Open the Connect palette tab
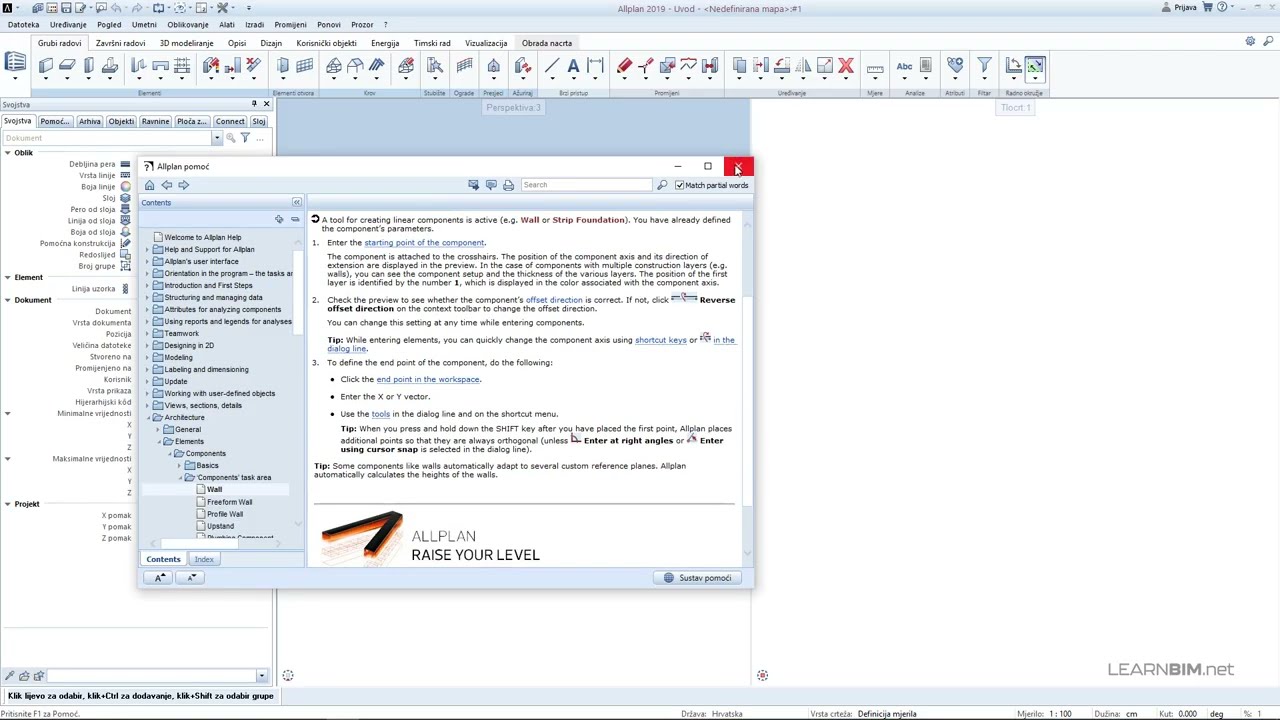 pyautogui.click(x=230, y=121)
